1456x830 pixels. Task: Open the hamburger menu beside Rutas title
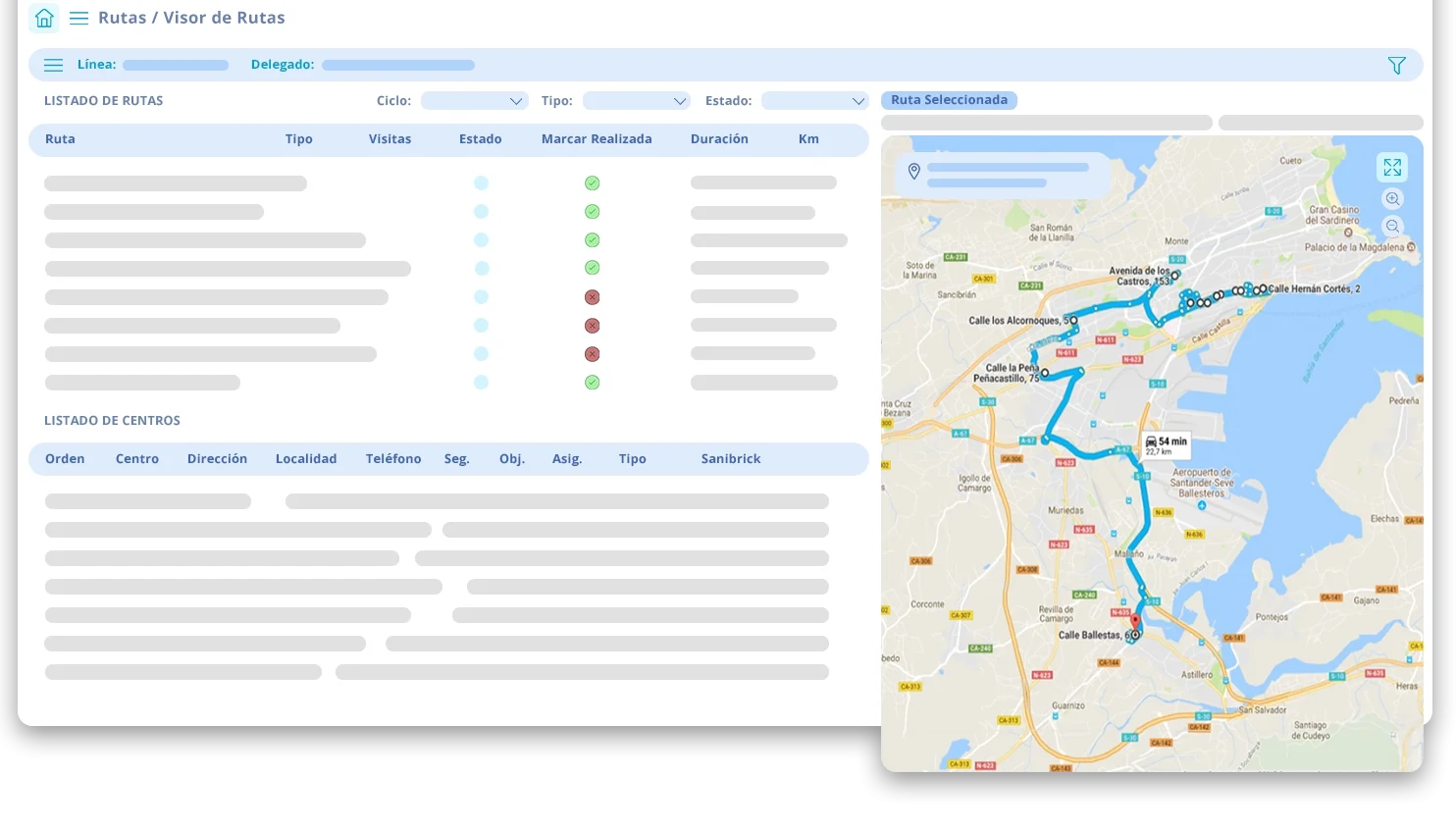[79, 18]
